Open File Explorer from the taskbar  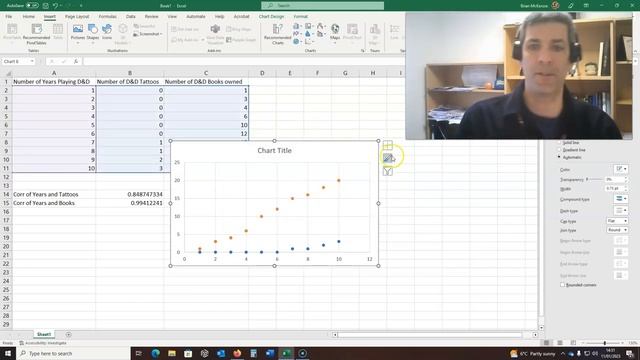pyautogui.click(x=172, y=353)
